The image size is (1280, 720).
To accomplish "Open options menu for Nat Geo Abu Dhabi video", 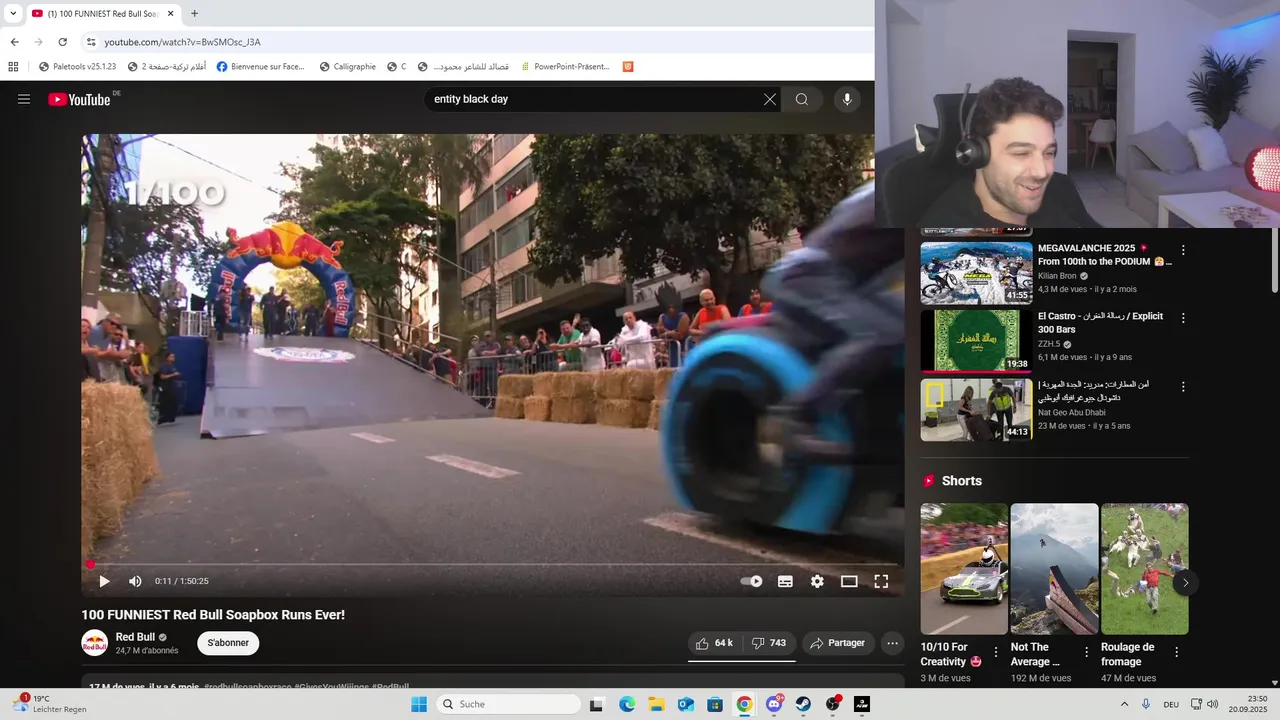I will click(1183, 386).
